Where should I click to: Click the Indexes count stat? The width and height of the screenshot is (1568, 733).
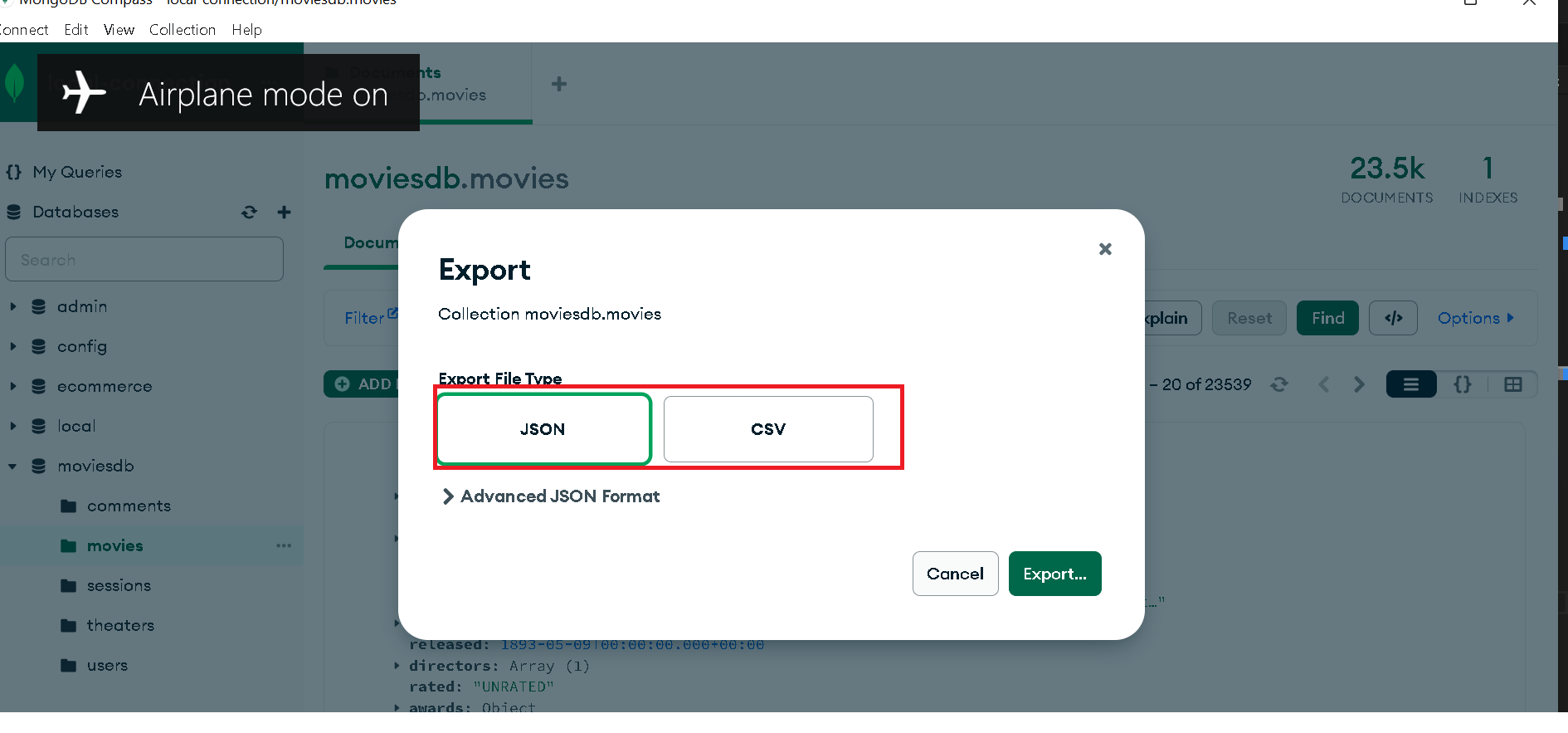pyautogui.click(x=1488, y=179)
